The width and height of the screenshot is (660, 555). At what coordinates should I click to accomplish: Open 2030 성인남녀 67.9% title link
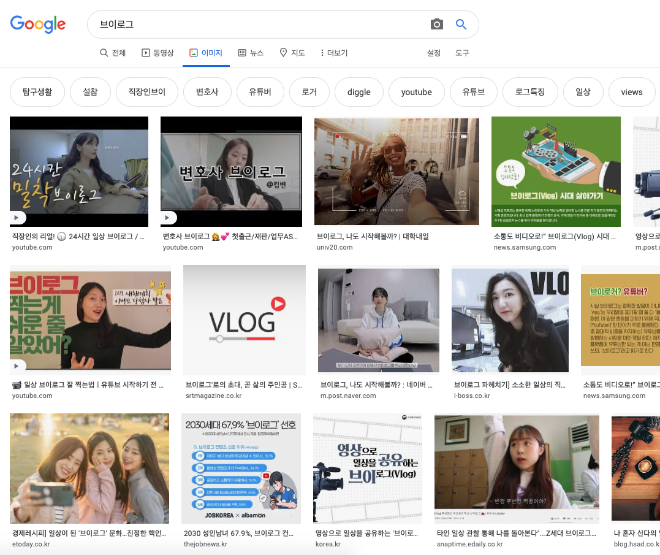coord(239,533)
